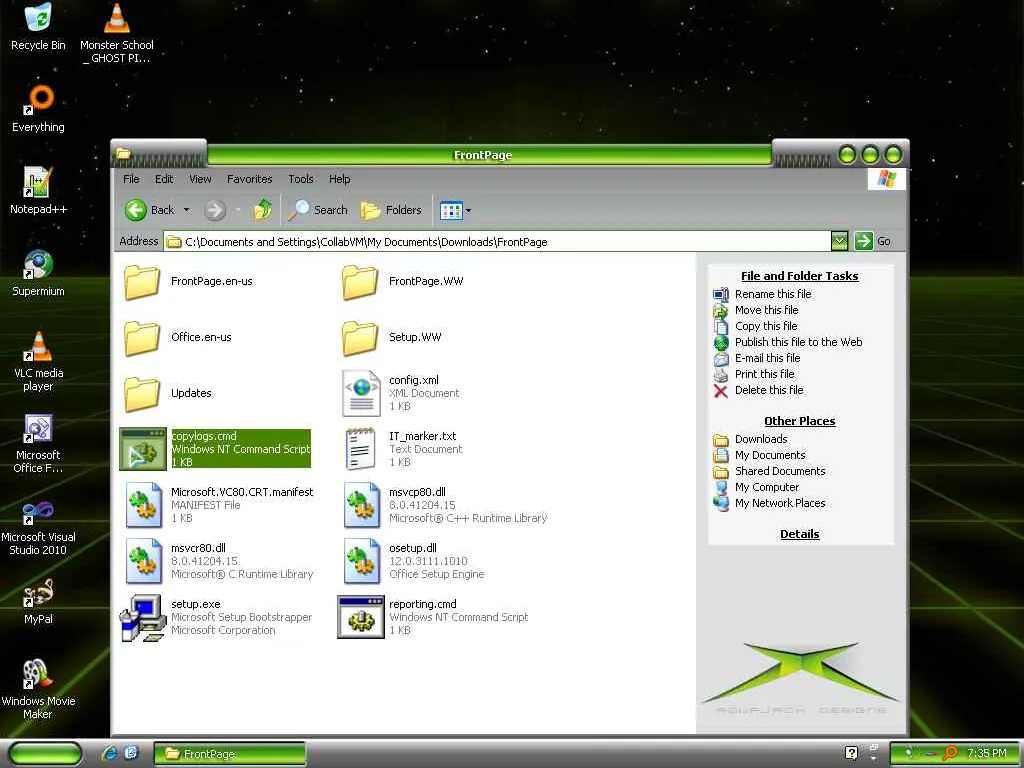Select the Office.en-us folder icon

point(142,338)
